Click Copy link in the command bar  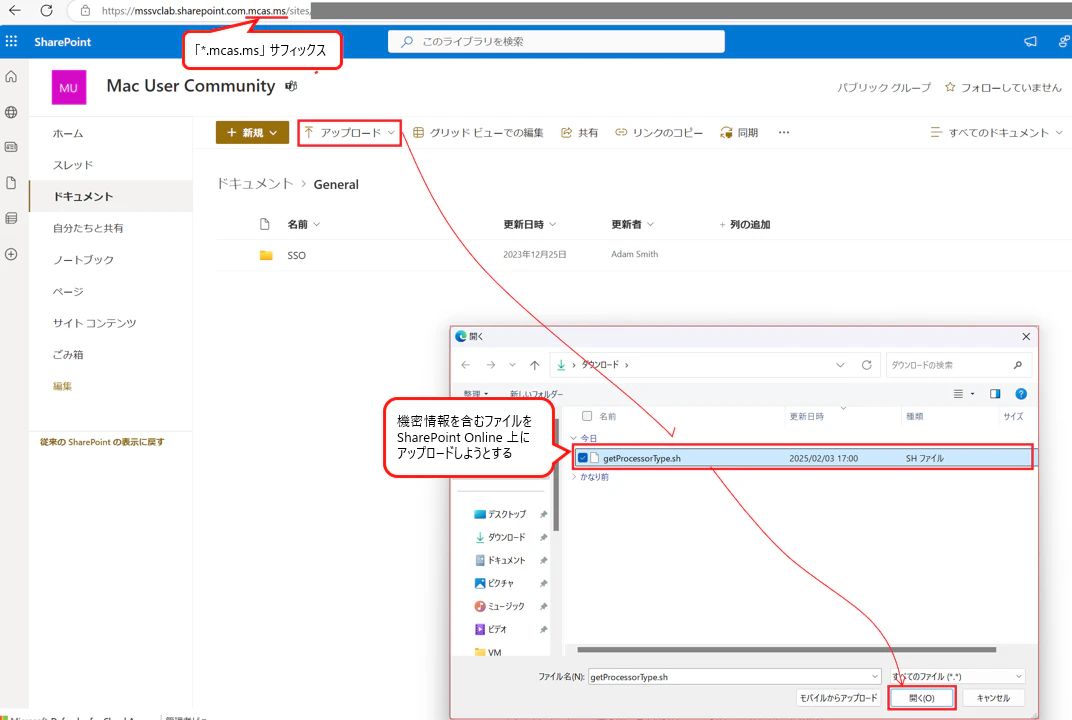click(659, 133)
